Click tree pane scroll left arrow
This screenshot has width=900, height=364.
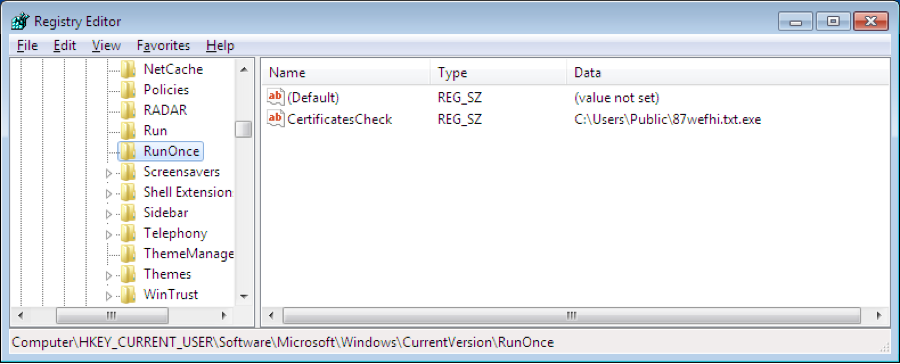click(20, 316)
